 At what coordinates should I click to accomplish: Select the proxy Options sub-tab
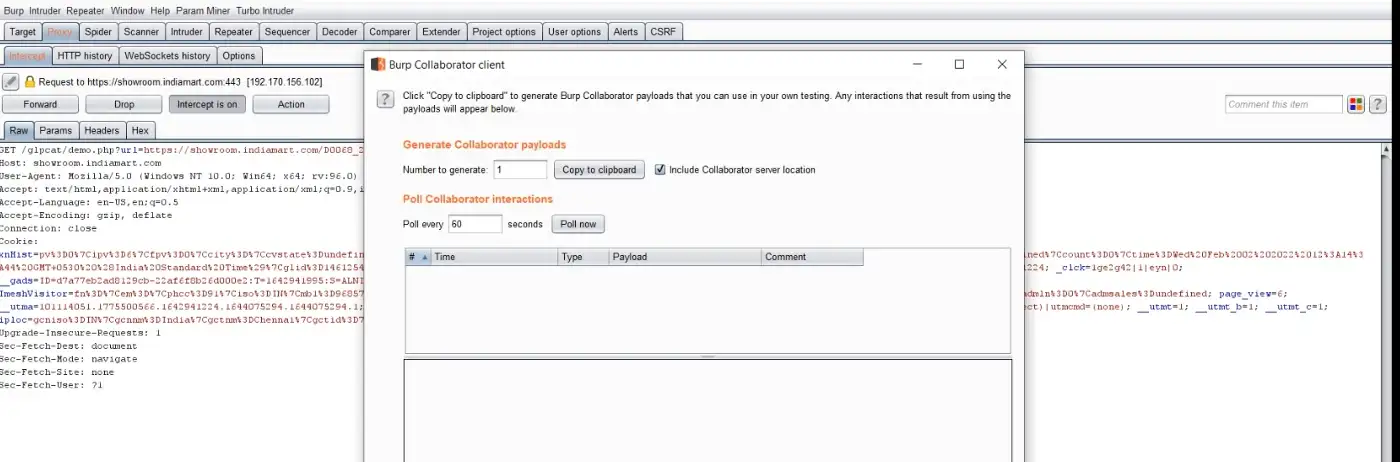point(239,56)
